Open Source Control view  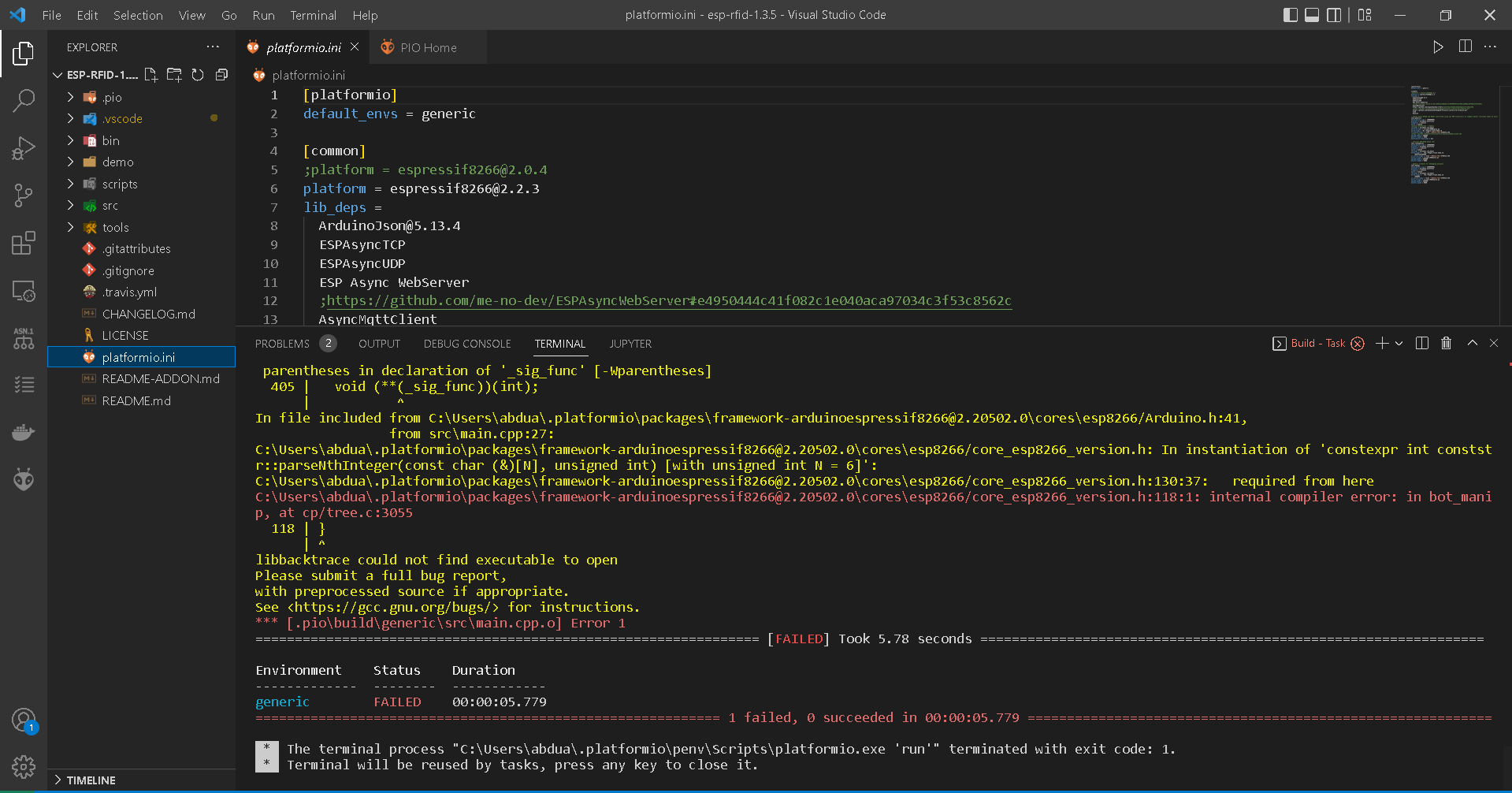(x=24, y=195)
